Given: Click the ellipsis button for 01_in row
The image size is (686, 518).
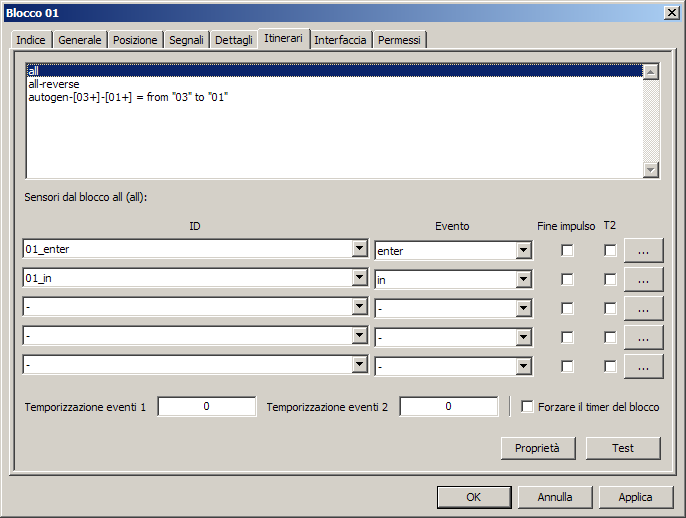Looking at the screenshot, I should (x=643, y=280).
